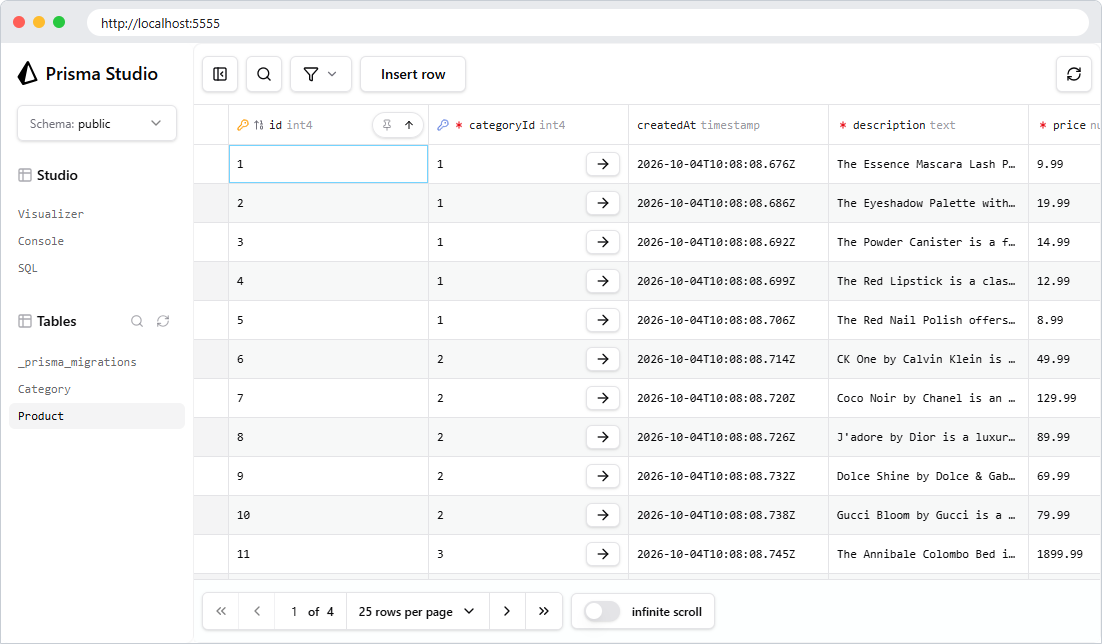1102x644 pixels.
Task: Select the id cell containing 10
Action: [328, 515]
